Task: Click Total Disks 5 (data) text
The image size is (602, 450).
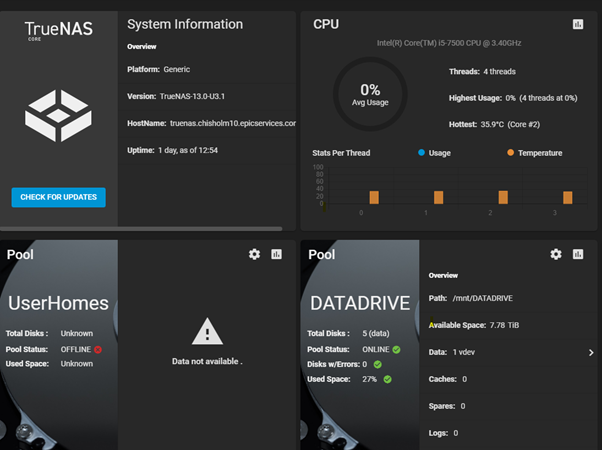Action: coord(348,333)
